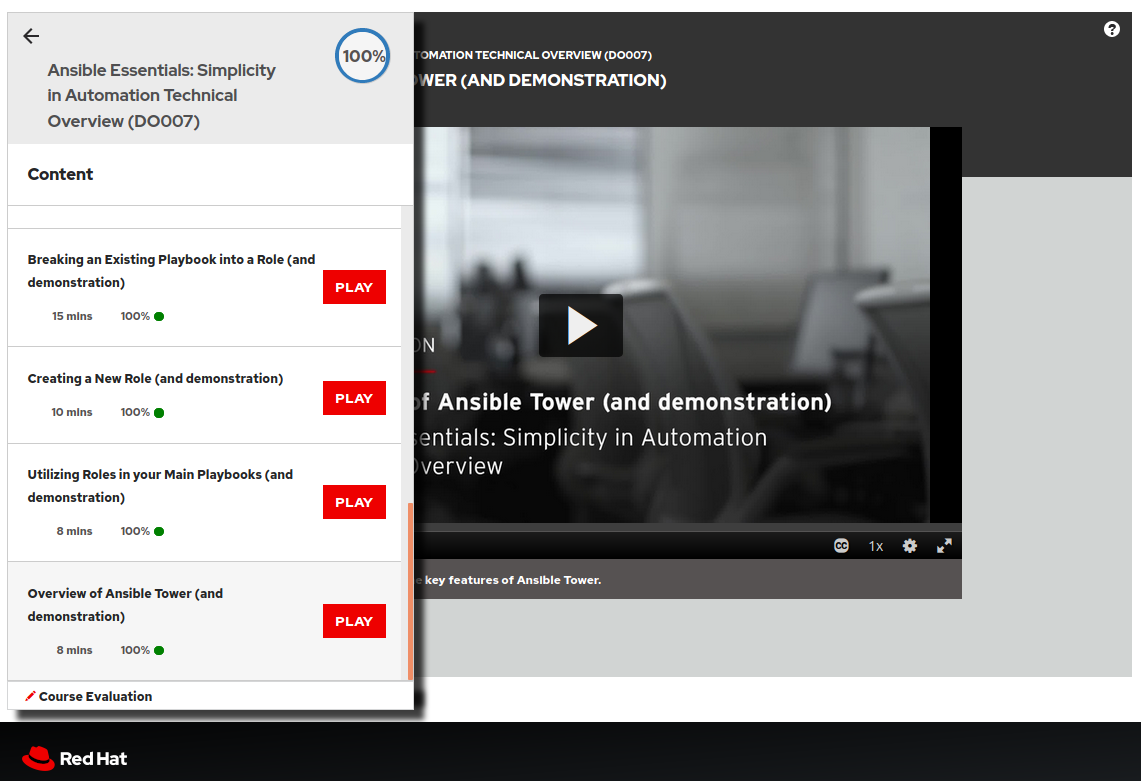Screen dimensions: 1141x781
Task: Play Breaking an Existing Playbook lesson
Action: point(354,287)
